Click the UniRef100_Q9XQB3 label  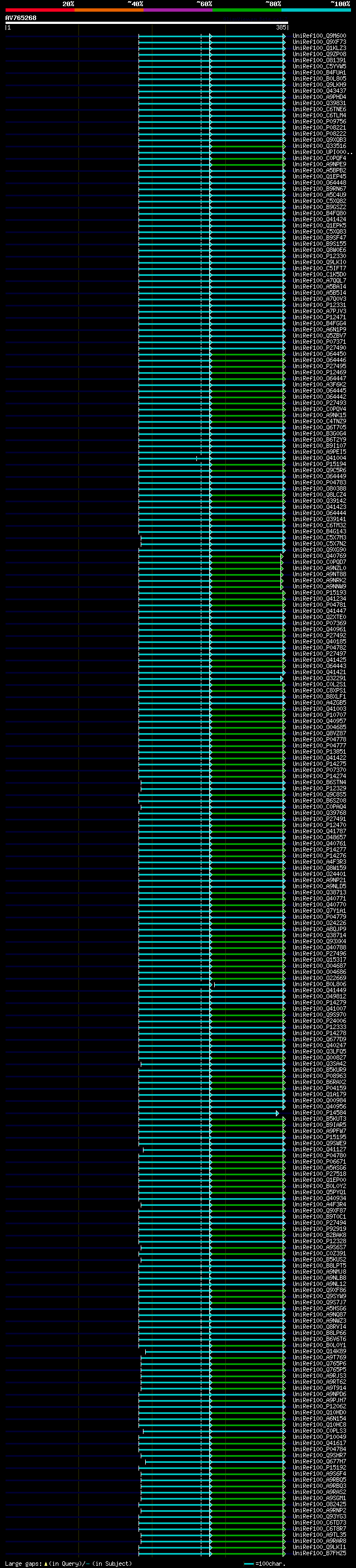tap(319, 140)
